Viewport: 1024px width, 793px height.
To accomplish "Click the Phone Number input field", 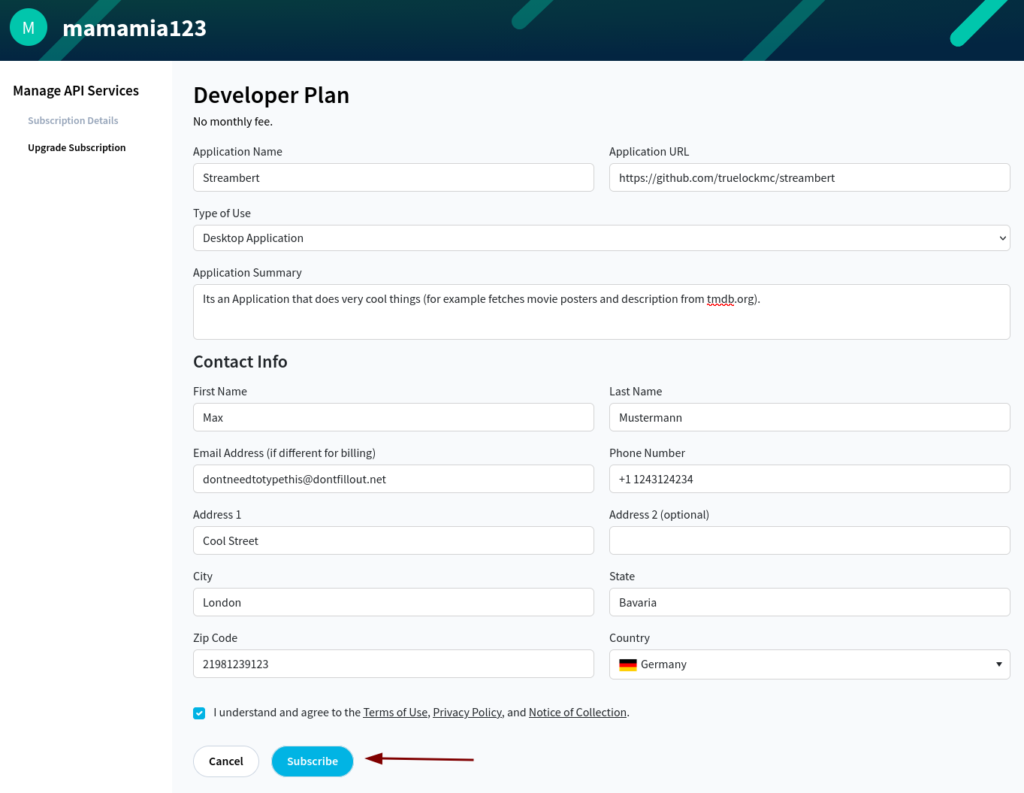I will pos(809,479).
